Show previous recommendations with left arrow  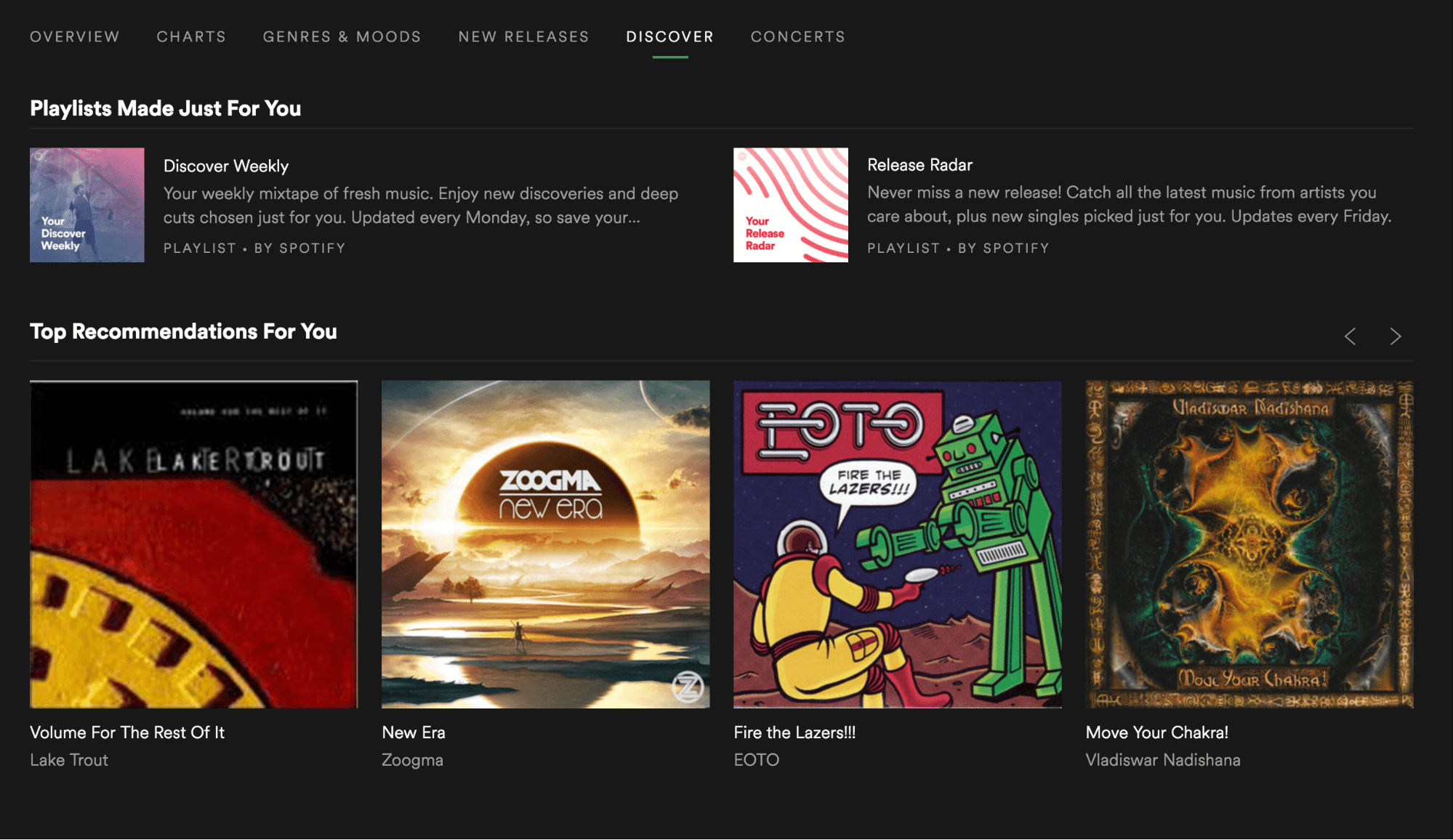(x=1350, y=336)
